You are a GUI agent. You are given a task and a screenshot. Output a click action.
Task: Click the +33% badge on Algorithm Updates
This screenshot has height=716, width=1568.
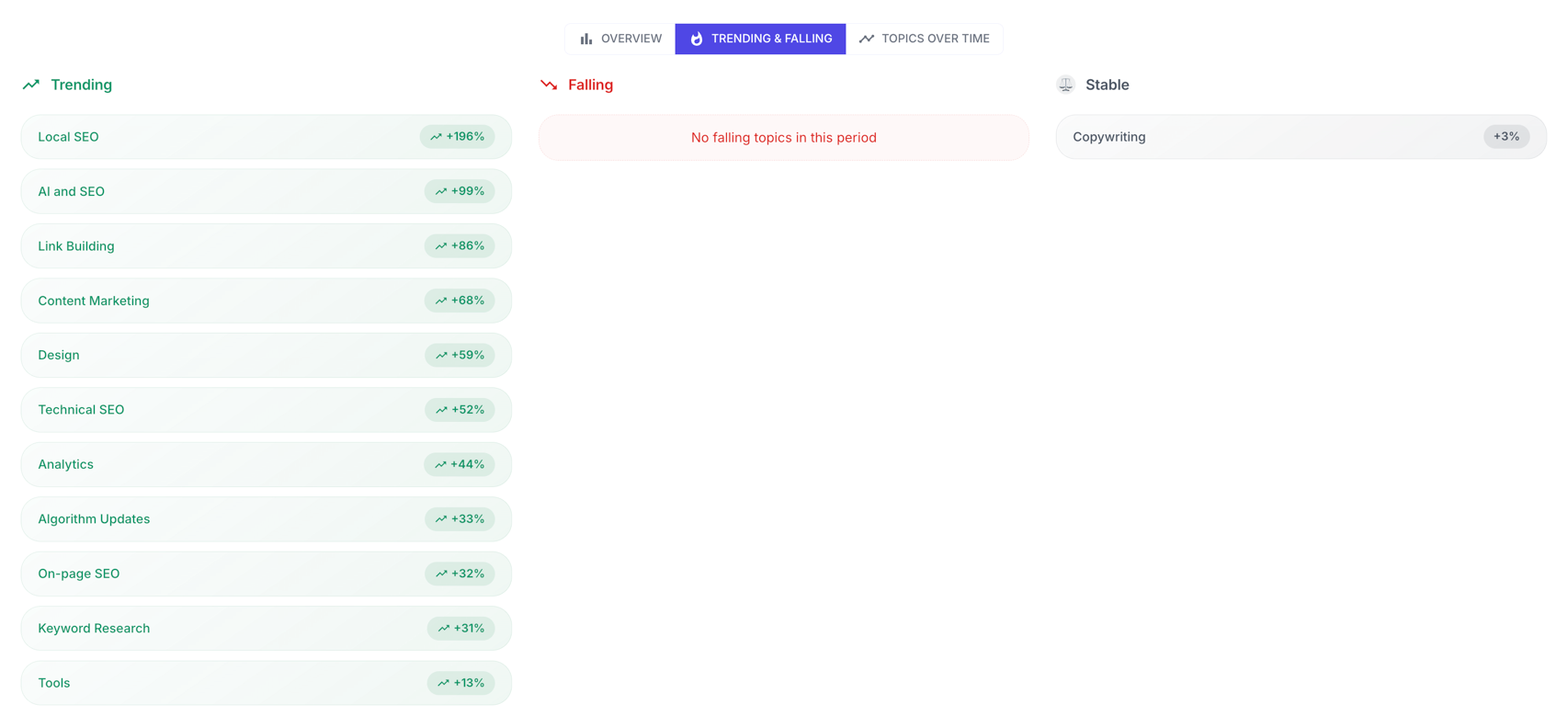coord(460,519)
